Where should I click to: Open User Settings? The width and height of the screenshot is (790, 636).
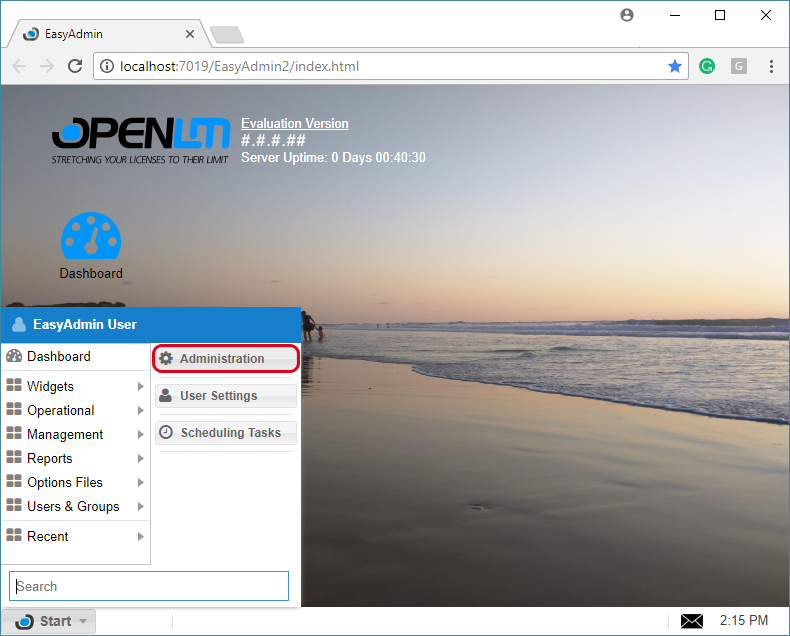226,396
